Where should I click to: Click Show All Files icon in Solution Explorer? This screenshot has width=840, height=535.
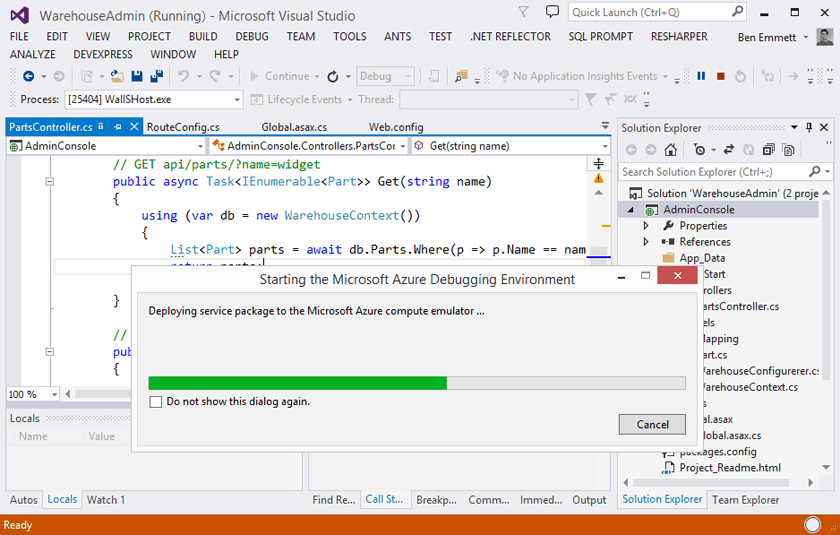[788, 150]
